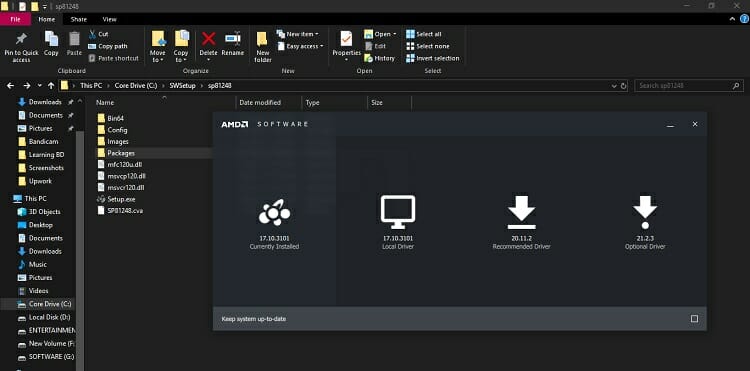750x371 pixels.
Task: Open Bandicam in Quick access
Action: coord(43,142)
